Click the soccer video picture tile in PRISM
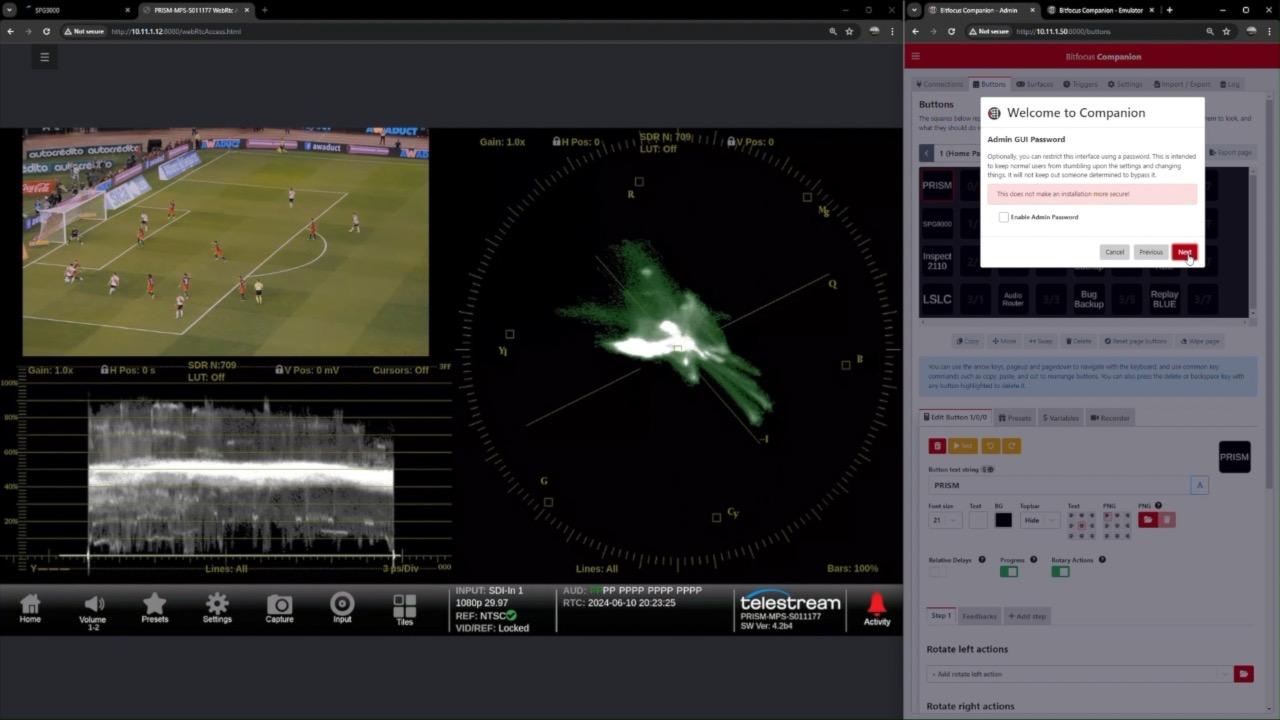1280x720 pixels. pyautogui.click(x=226, y=242)
